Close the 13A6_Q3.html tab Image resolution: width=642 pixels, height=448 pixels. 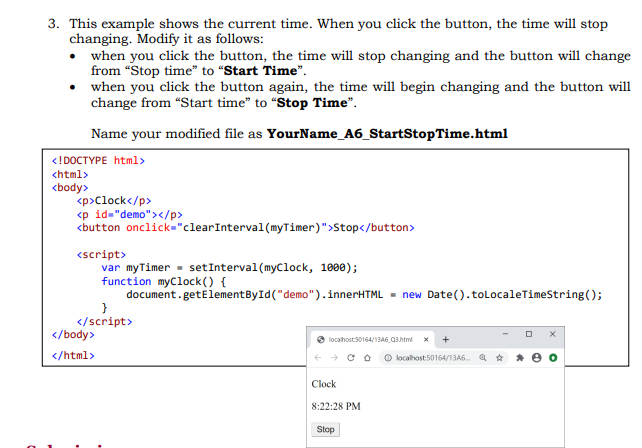coord(426,339)
